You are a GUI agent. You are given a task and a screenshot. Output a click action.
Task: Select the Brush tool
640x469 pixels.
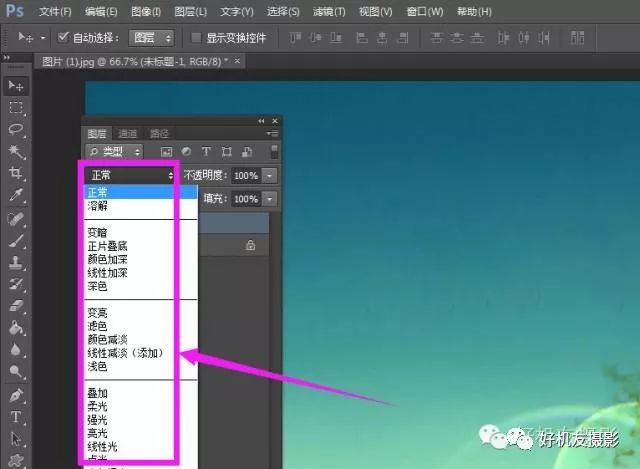(x=16, y=240)
